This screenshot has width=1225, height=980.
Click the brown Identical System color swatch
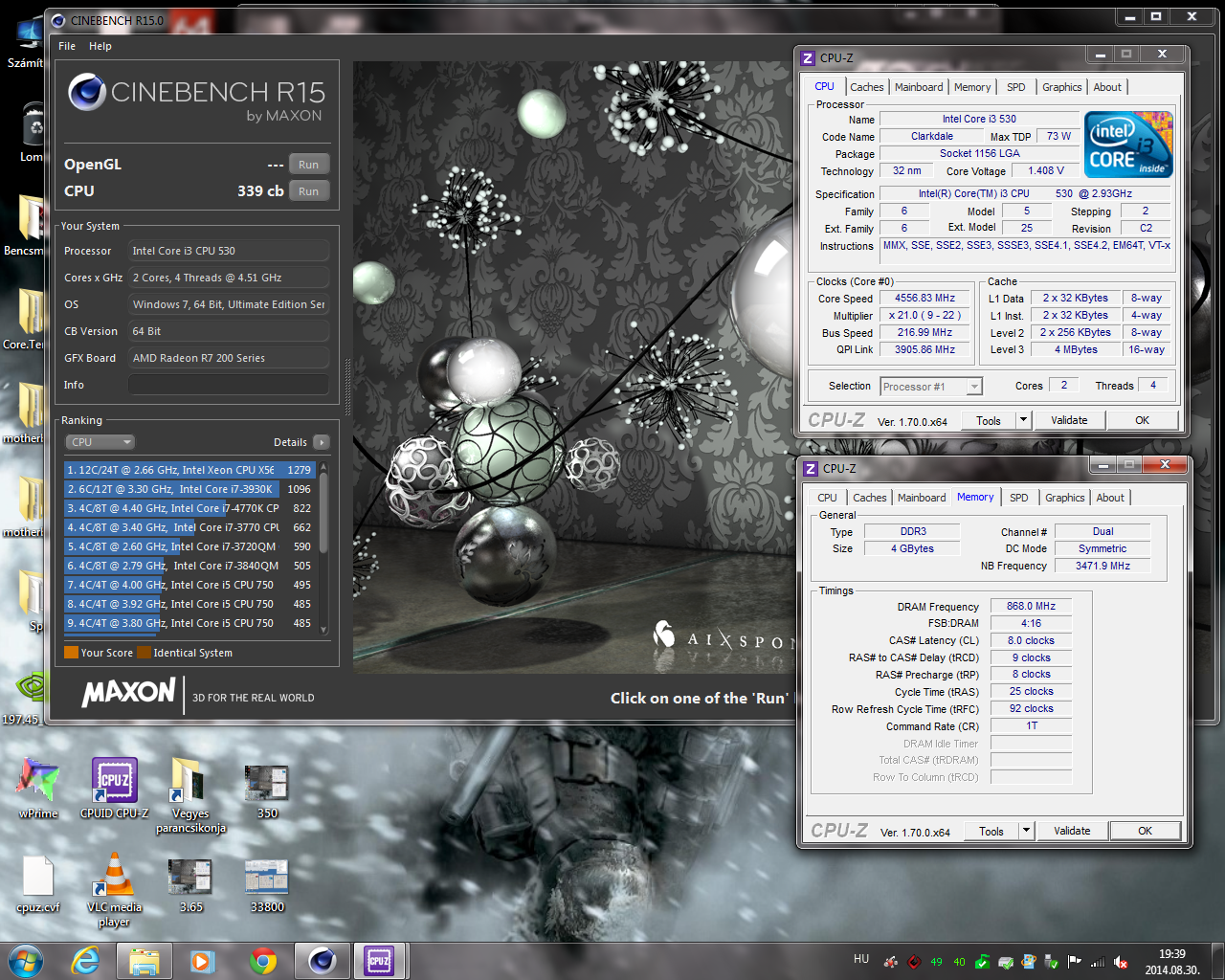[x=144, y=653]
